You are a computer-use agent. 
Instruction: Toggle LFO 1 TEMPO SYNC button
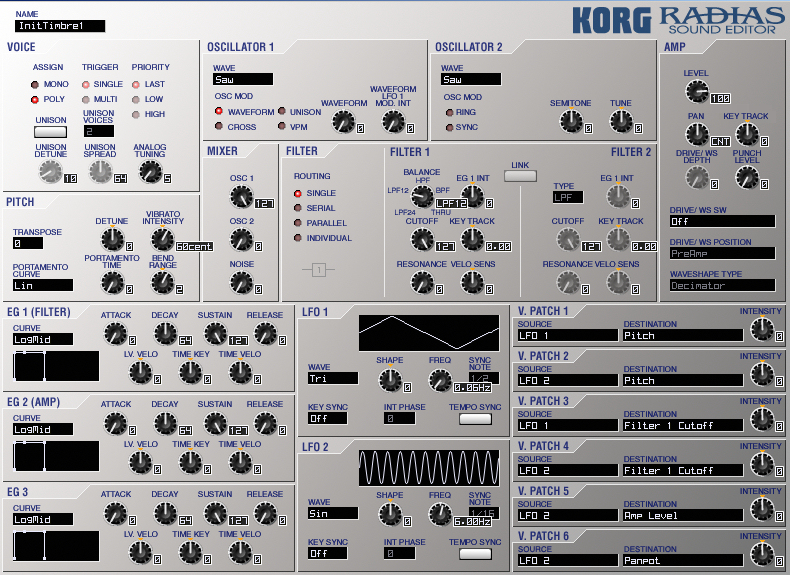[x=475, y=419]
